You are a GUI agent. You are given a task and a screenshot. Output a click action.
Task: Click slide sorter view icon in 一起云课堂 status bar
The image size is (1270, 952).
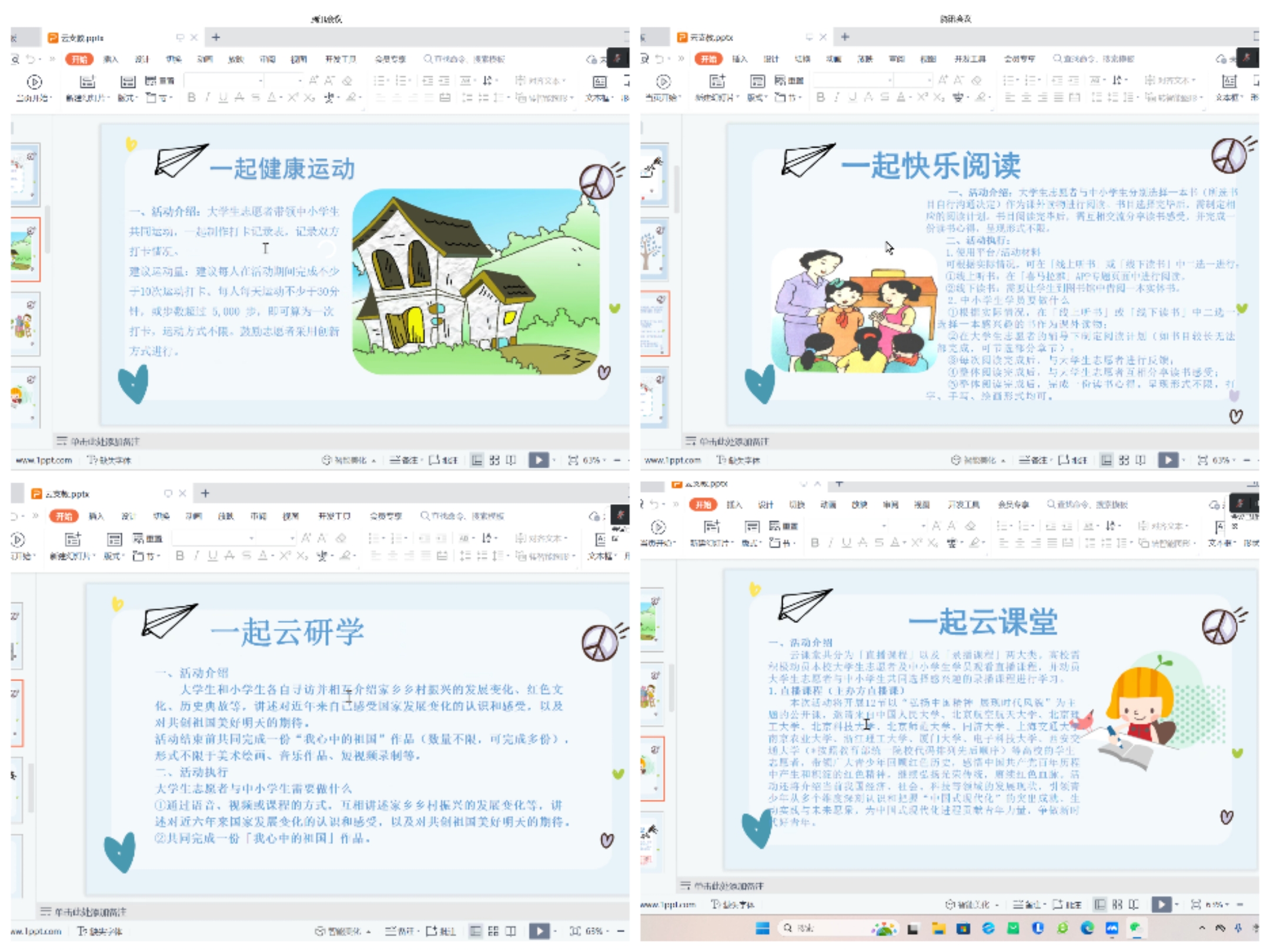(x=1117, y=904)
